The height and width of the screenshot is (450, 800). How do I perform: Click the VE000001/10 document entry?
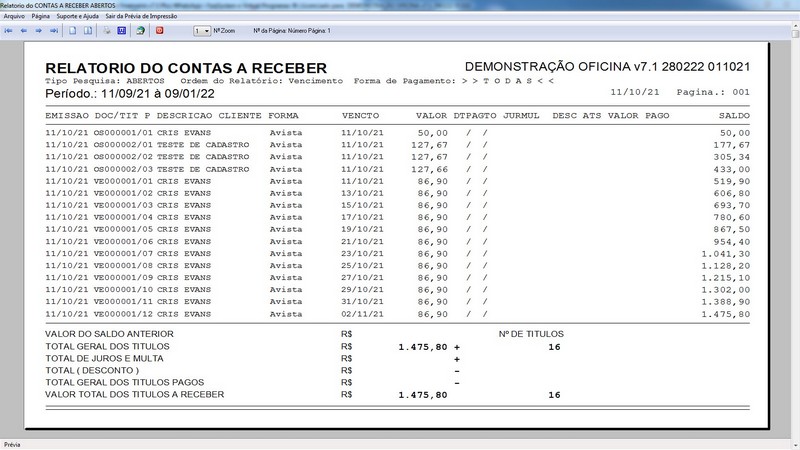pos(123,290)
